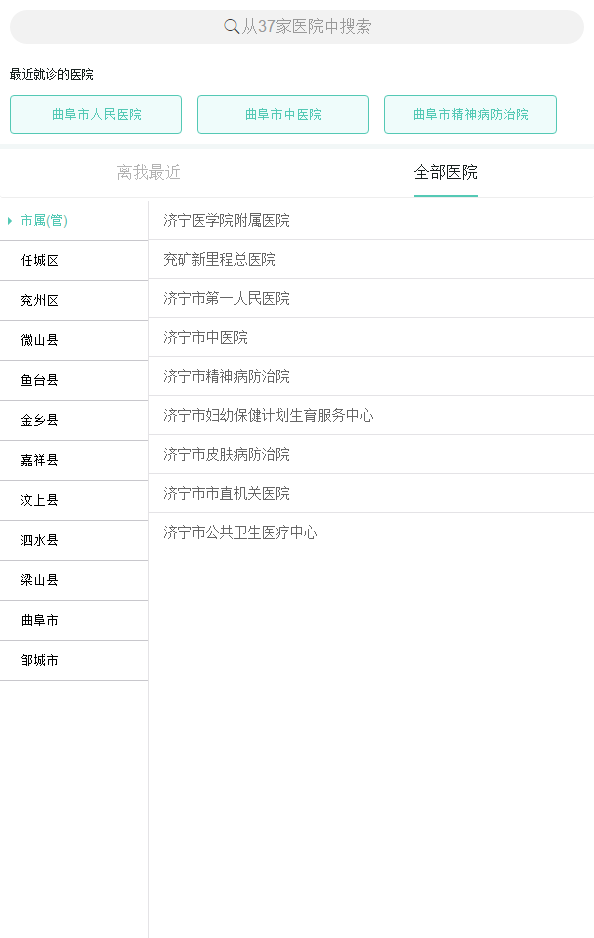The width and height of the screenshot is (594, 938).
Task: Select the 任城区 district
Action: [x=74, y=261]
